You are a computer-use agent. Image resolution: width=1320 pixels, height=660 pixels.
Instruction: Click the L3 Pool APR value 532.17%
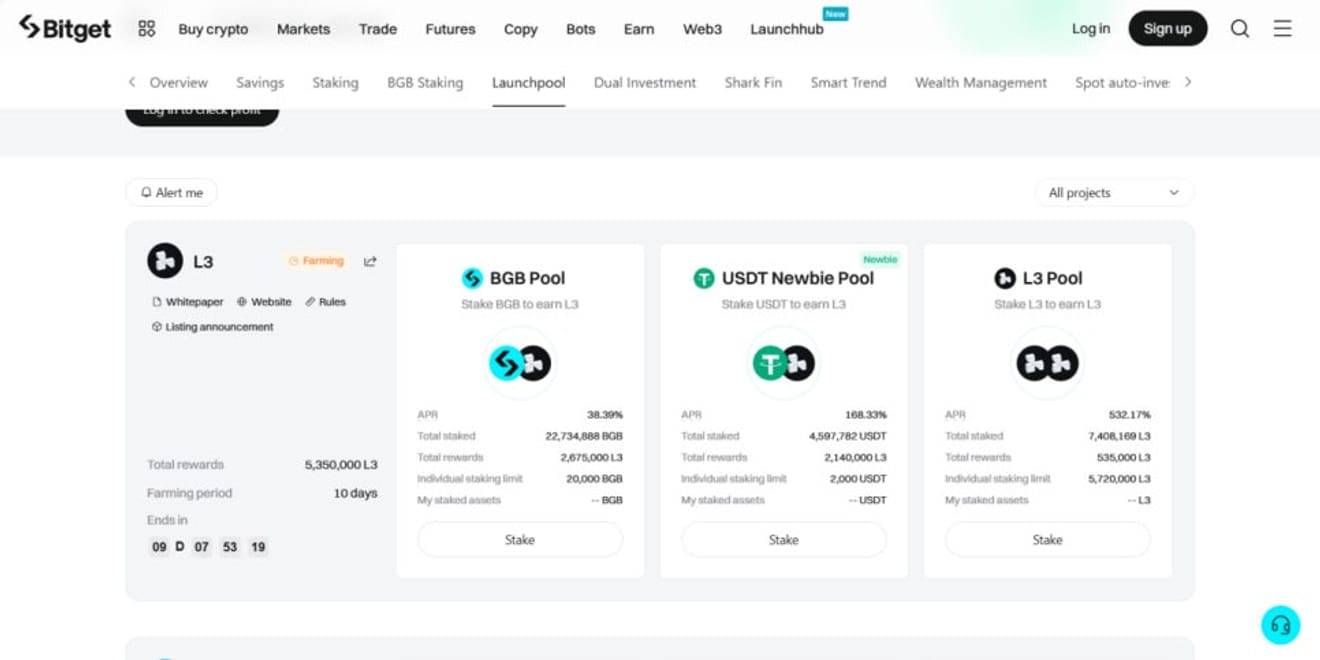tap(1130, 415)
